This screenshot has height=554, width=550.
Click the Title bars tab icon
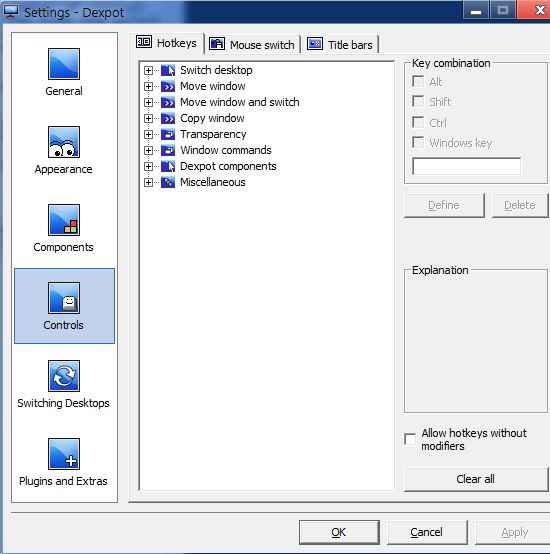coord(315,44)
